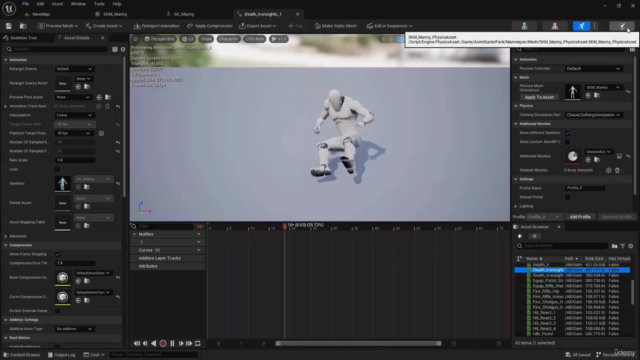
Task: Click Add Profile button
Action: (x=580, y=217)
